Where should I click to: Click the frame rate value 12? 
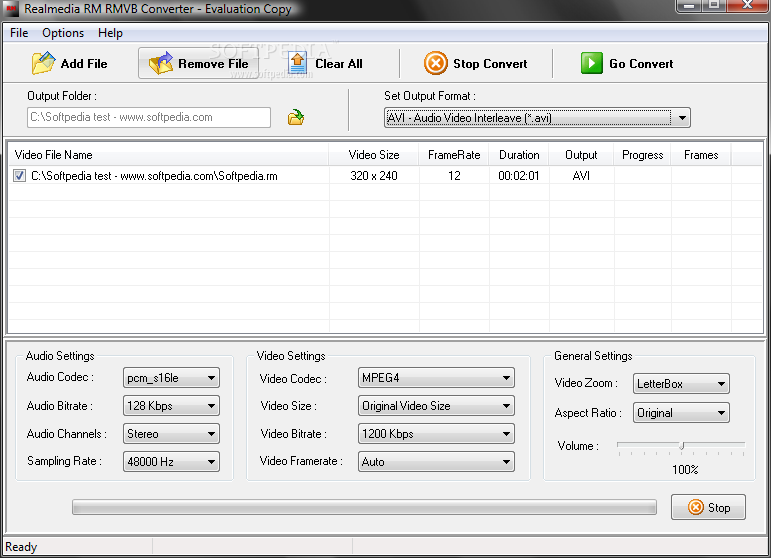click(x=454, y=176)
